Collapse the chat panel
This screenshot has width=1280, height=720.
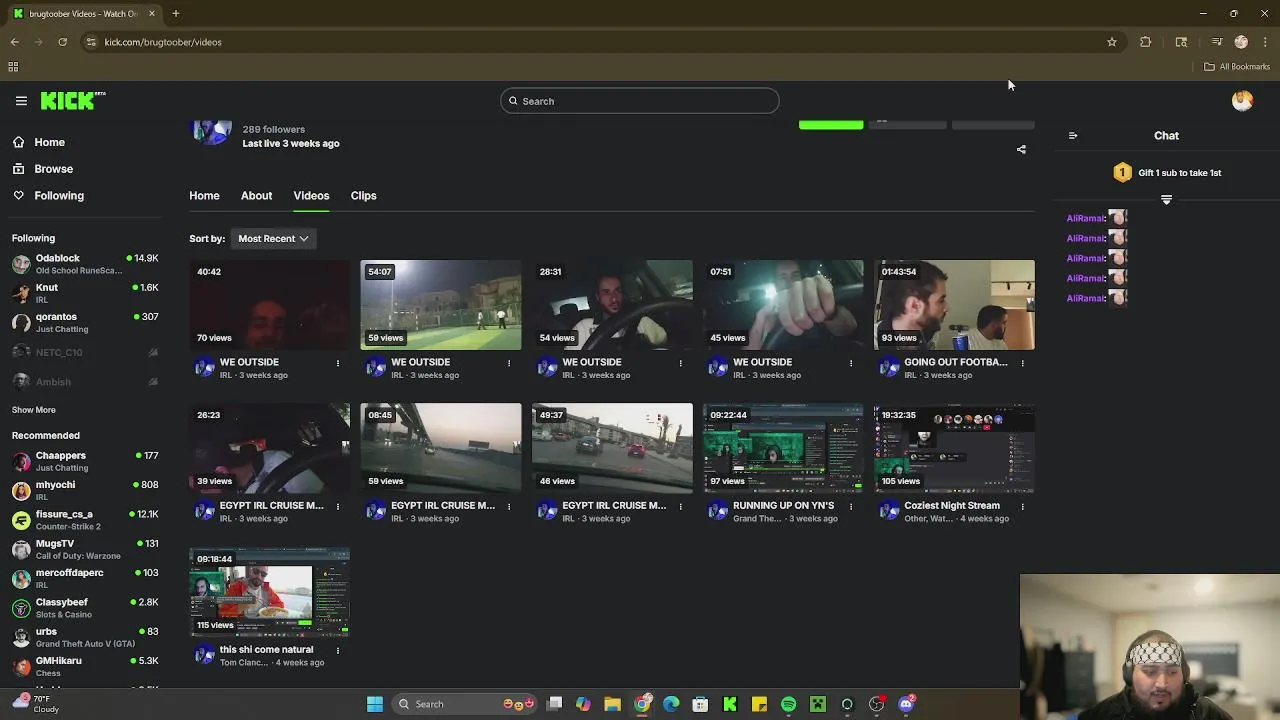tap(1073, 136)
